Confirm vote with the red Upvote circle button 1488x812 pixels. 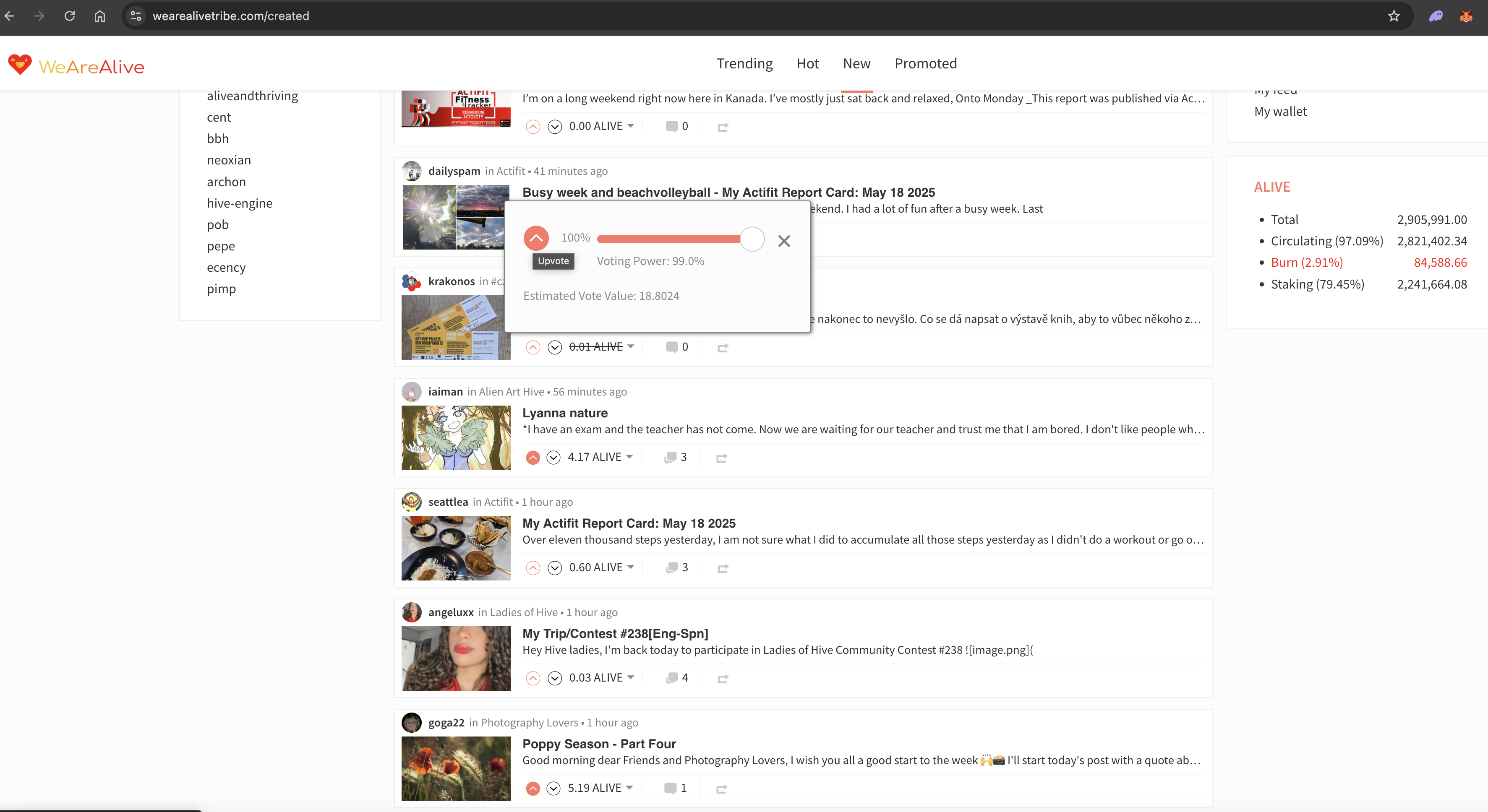click(x=536, y=238)
